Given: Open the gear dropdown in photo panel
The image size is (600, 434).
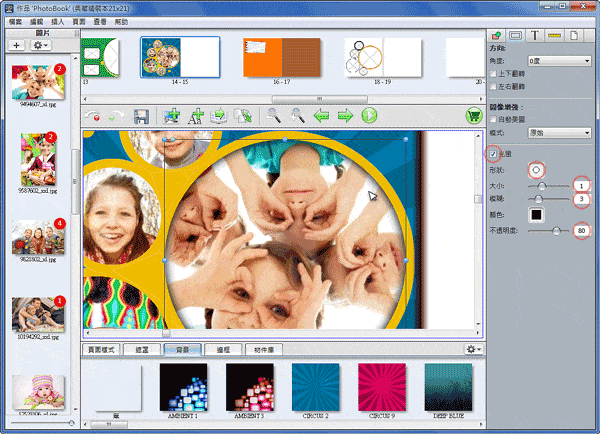Looking at the screenshot, I should [x=42, y=46].
